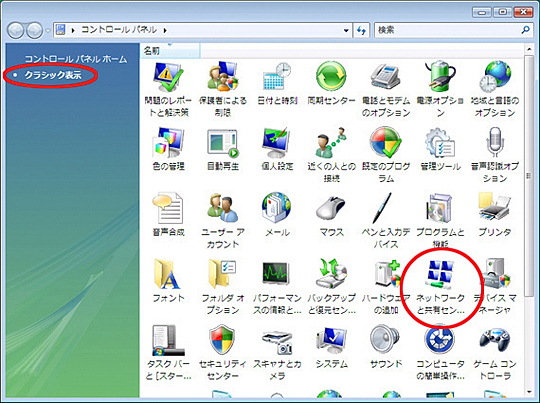Open 問題のレポートと解決策 icon
Viewport: 540px width, 403px height.
(x=168, y=77)
